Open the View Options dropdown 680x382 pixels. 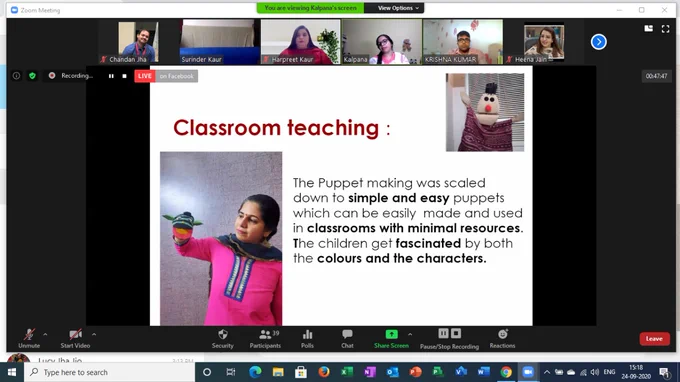(x=398, y=8)
